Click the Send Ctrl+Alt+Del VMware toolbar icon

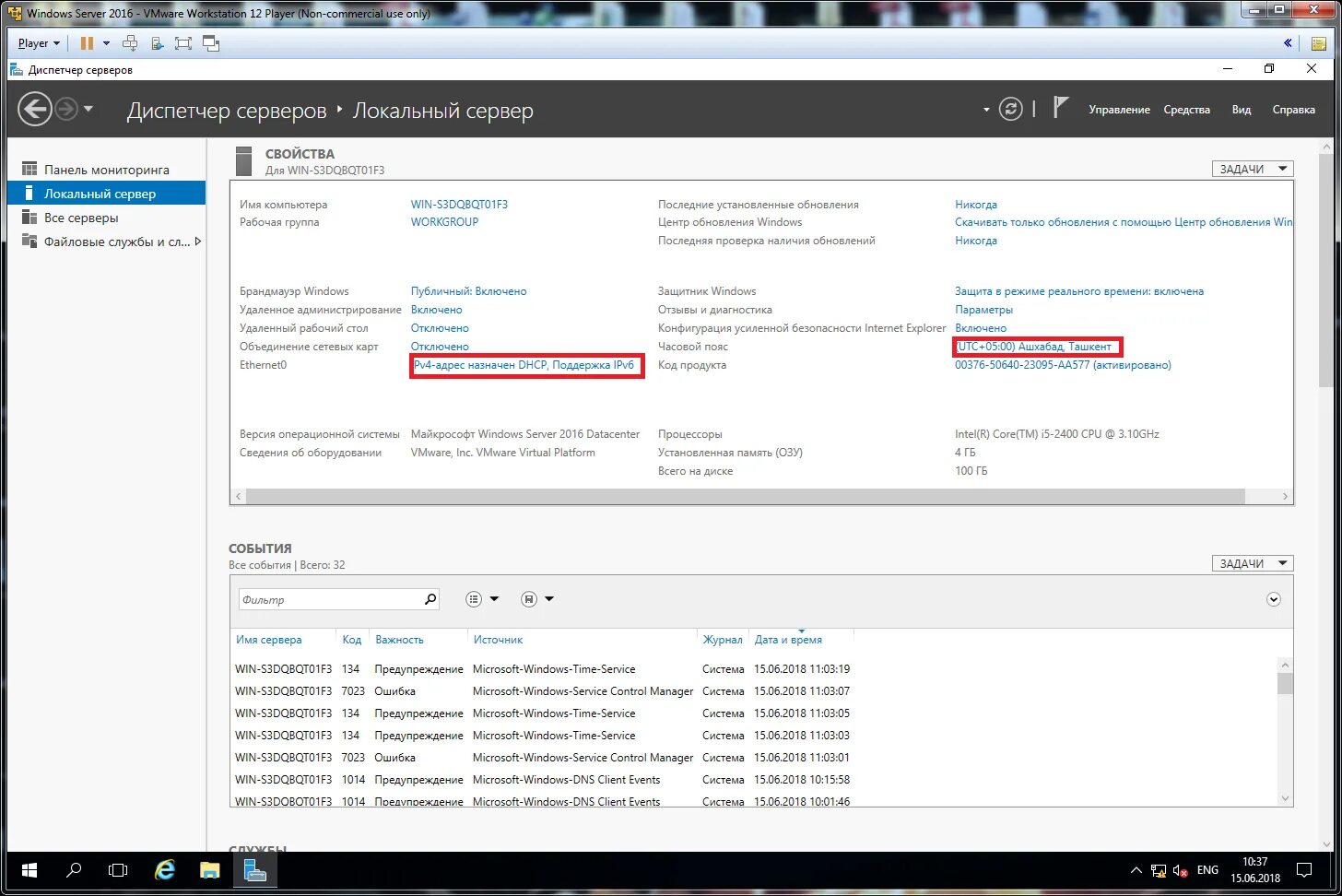[130, 43]
